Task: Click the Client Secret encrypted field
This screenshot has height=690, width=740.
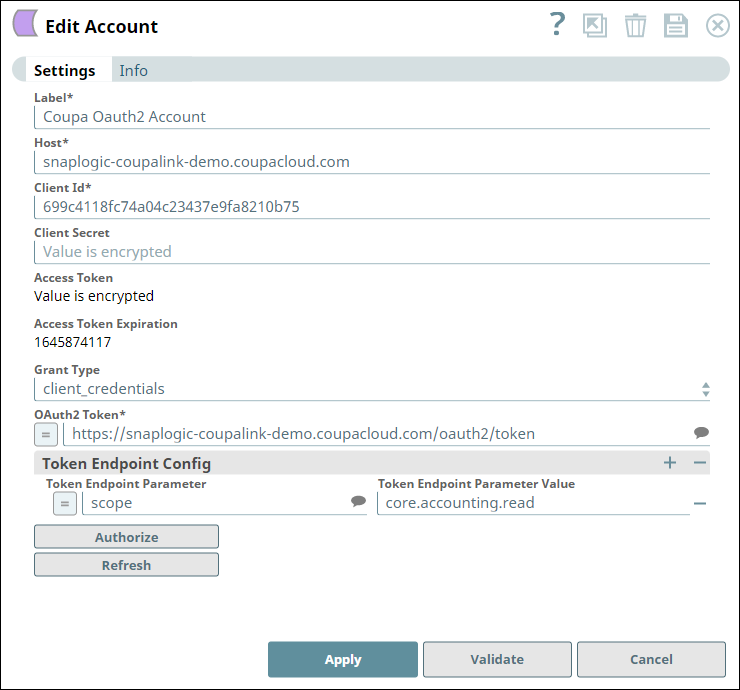Action: [x=372, y=252]
